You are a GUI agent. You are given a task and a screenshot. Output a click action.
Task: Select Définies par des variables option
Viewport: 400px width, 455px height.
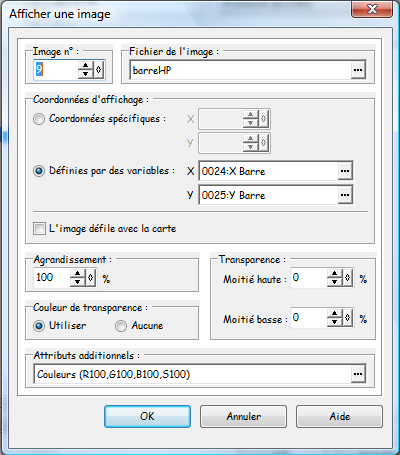[x=39, y=171]
